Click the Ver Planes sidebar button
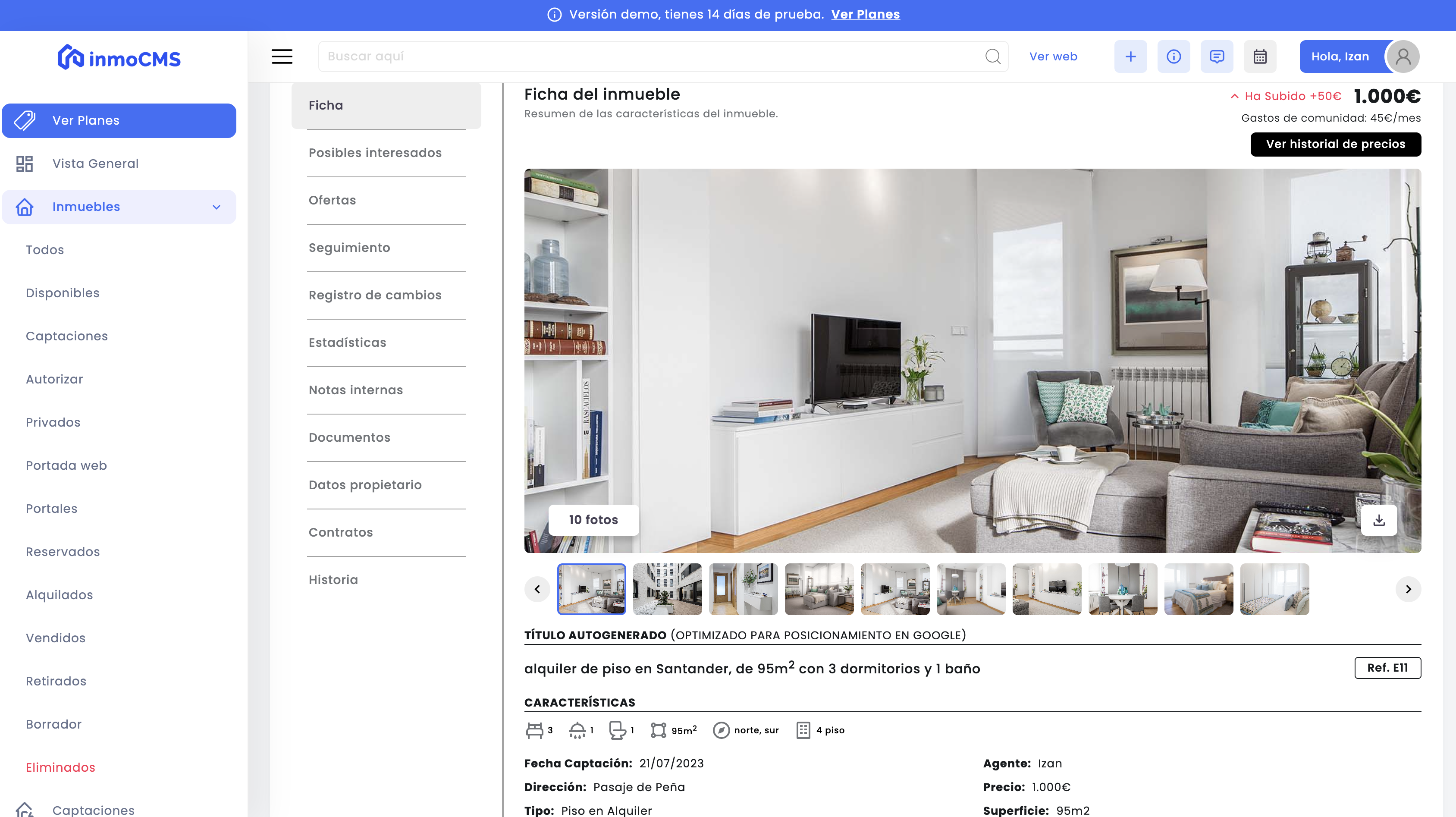 119,120
